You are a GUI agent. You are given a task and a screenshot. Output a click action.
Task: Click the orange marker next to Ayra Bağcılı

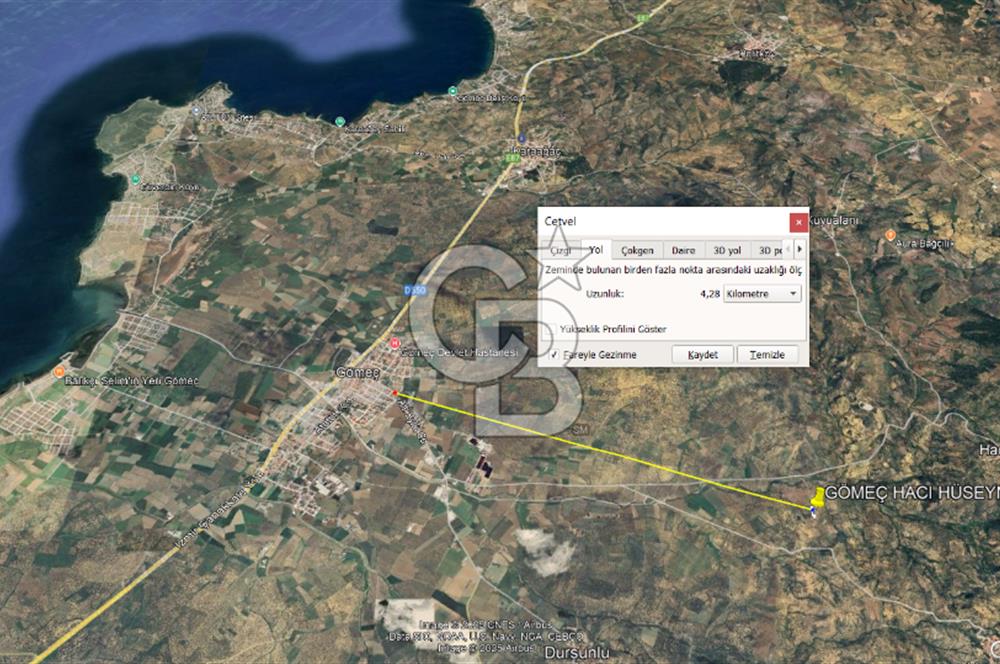click(x=890, y=235)
